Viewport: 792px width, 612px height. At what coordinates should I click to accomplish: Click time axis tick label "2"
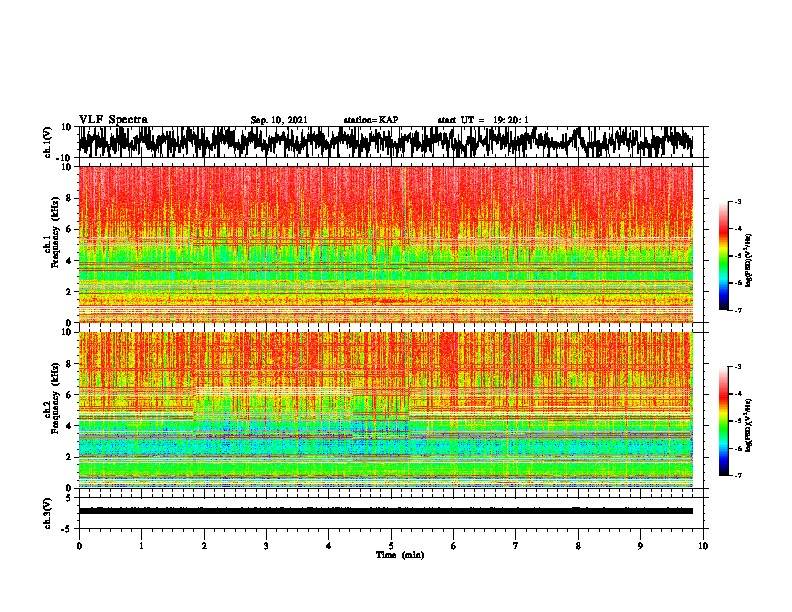click(x=204, y=546)
